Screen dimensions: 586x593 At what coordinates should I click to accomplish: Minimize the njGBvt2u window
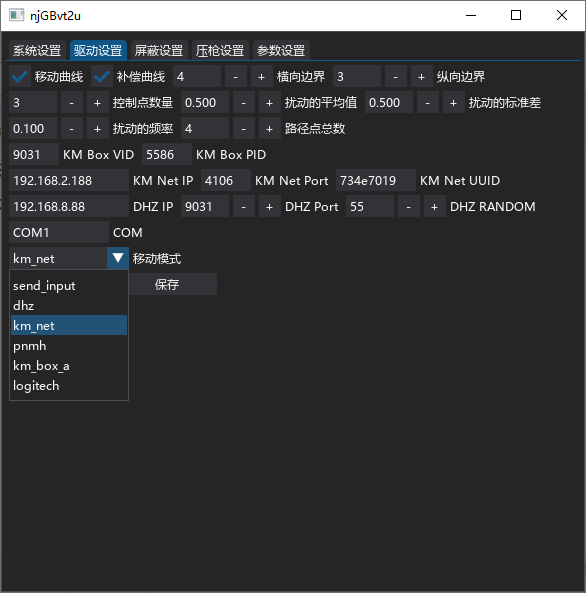[471, 16]
